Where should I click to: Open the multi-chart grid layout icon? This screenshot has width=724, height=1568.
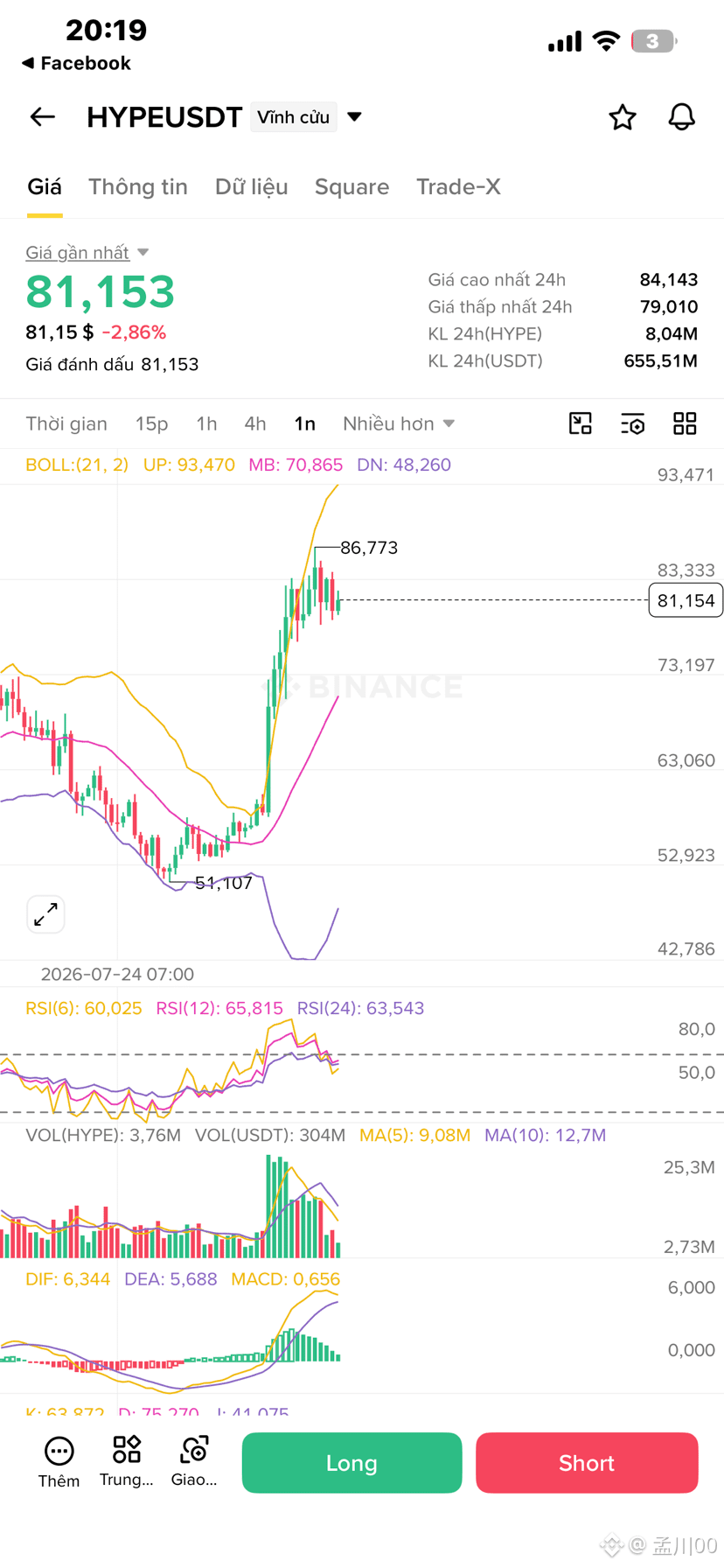pyautogui.click(x=685, y=423)
